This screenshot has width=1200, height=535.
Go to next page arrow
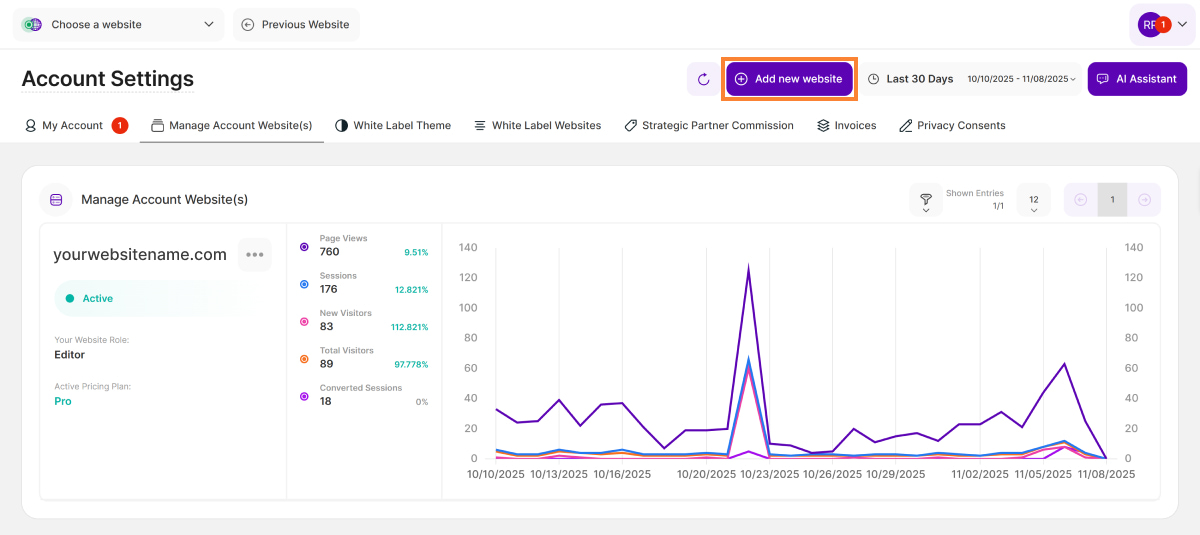point(1144,200)
